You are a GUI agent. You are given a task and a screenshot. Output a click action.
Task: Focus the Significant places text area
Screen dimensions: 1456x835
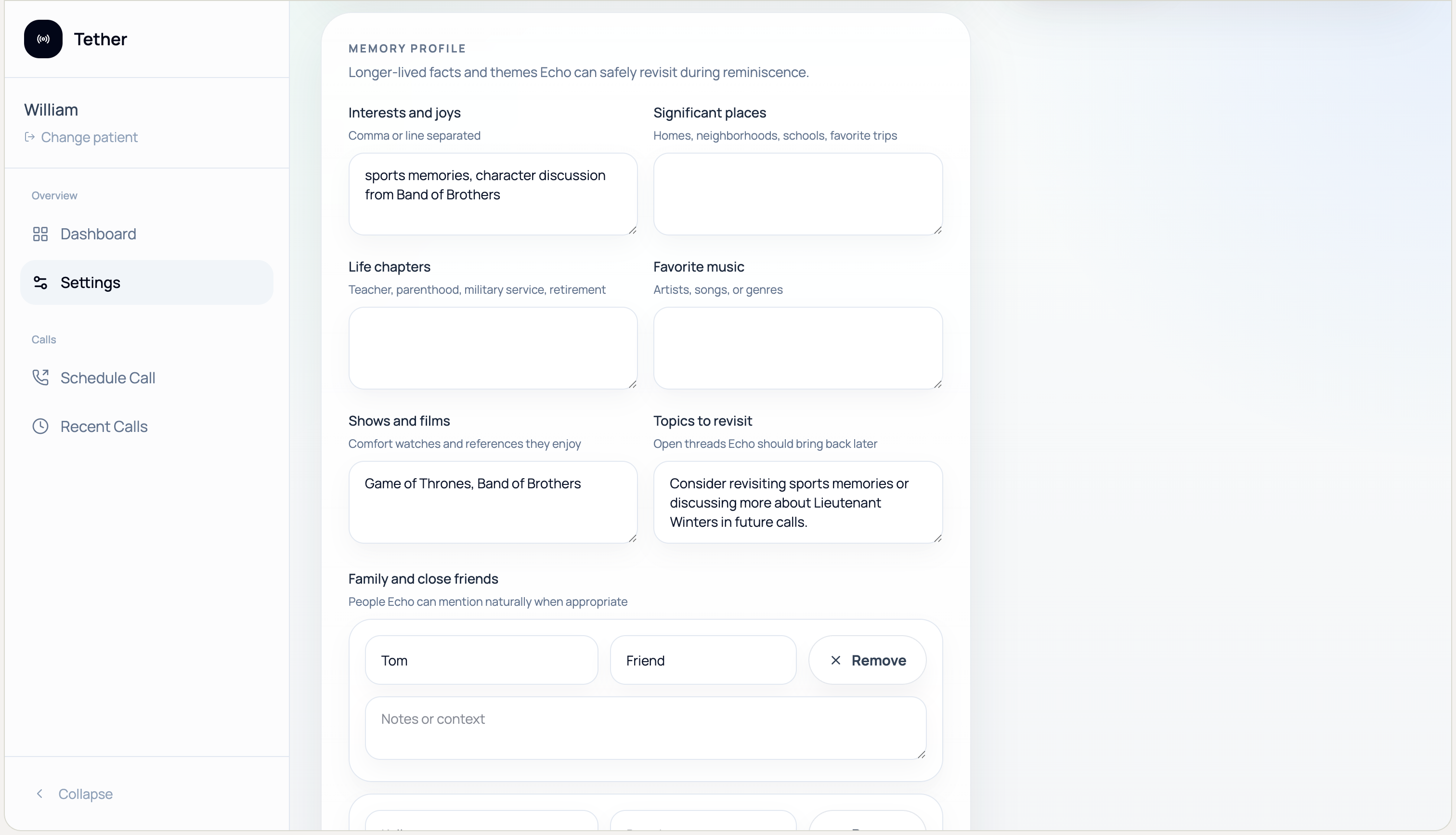tap(797, 194)
